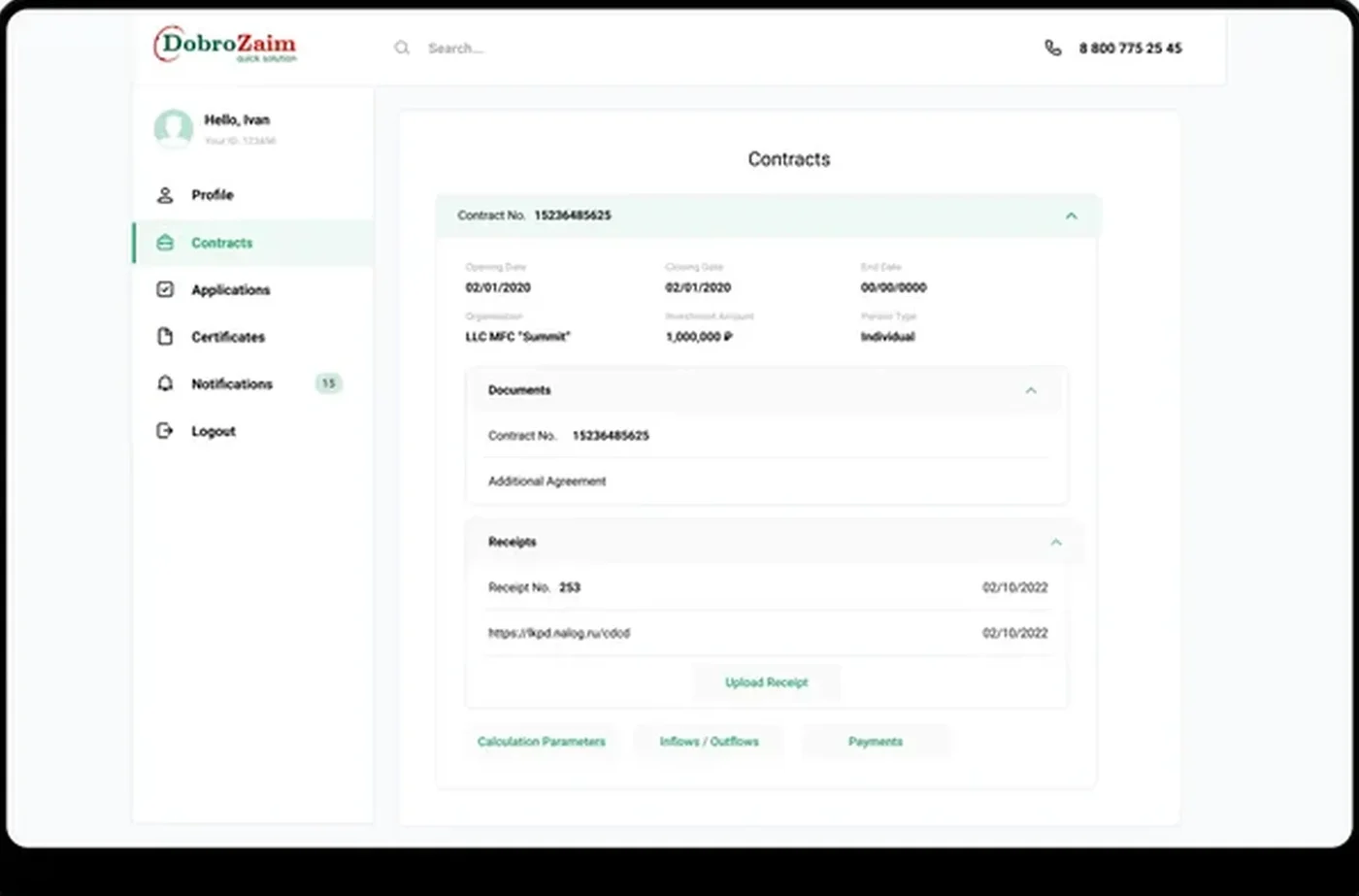Click the Payments button
Screen dimensions: 1359x896
[x=876, y=742]
